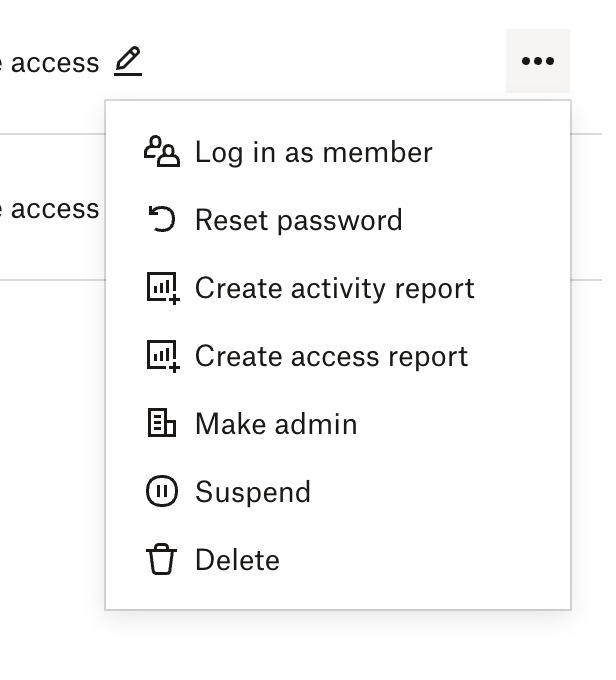
Task: Choose the "Delete" label in menu
Action: pyautogui.click(x=237, y=560)
